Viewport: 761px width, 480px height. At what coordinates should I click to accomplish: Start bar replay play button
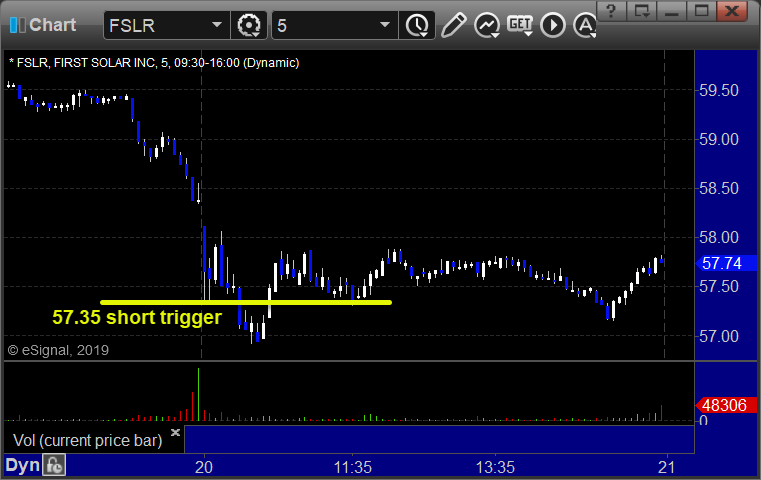[553, 25]
